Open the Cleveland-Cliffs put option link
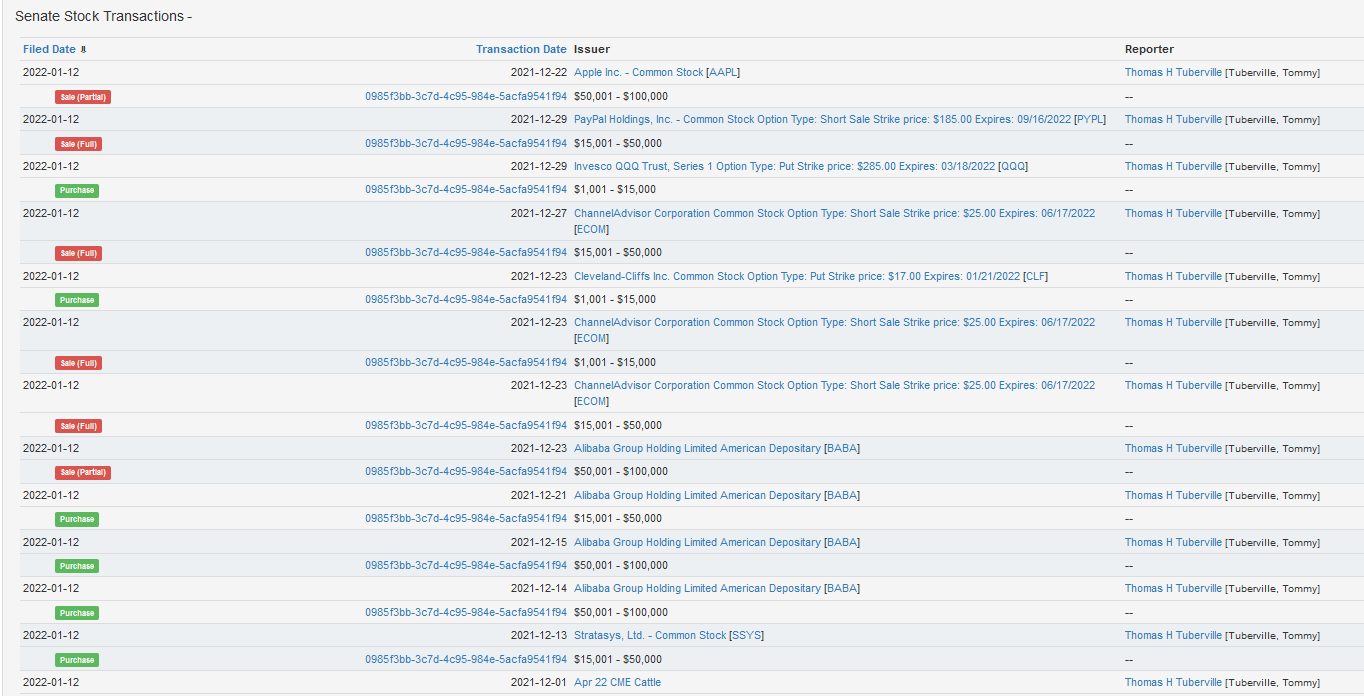1364x696 pixels. (x=795, y=276)
